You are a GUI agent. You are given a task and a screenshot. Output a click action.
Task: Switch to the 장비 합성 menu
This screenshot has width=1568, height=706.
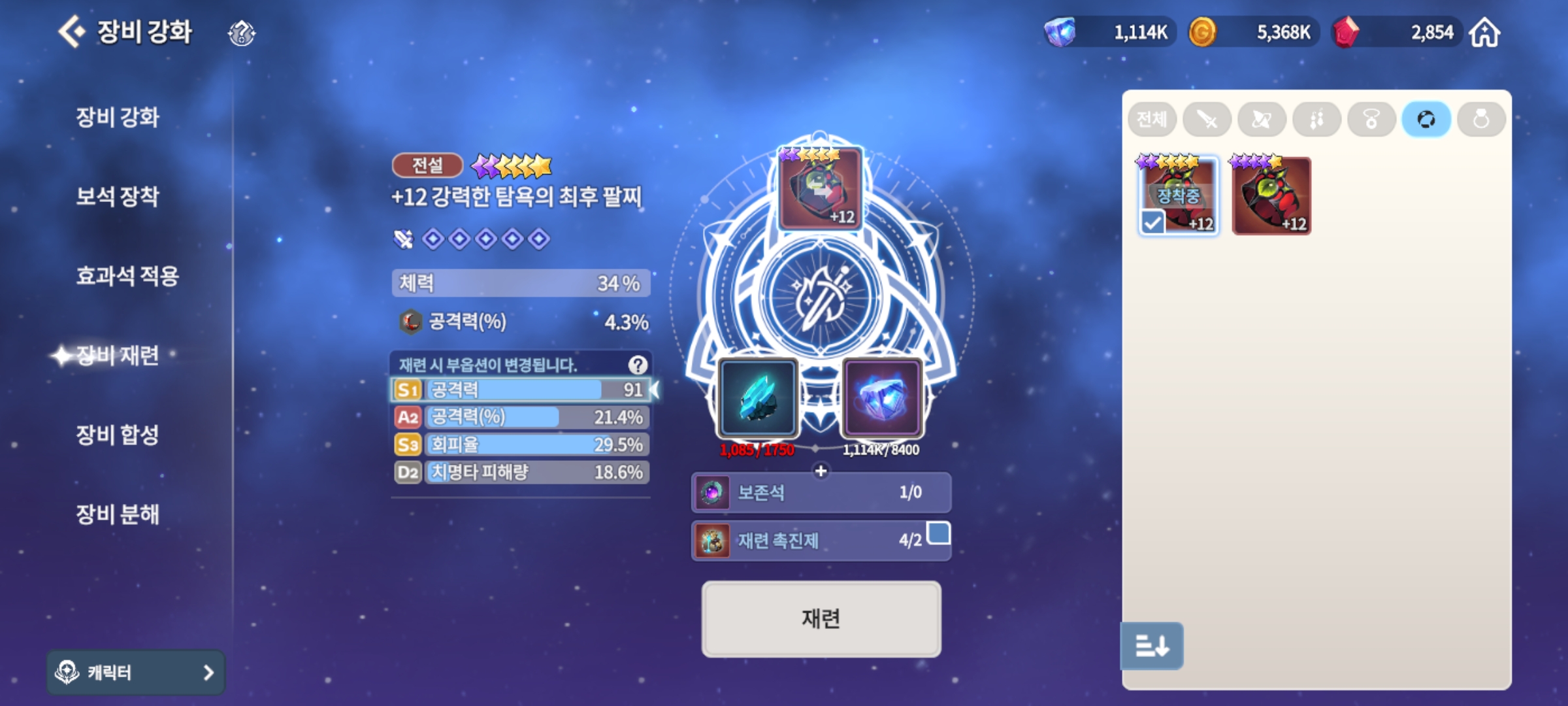click(118, 435)
